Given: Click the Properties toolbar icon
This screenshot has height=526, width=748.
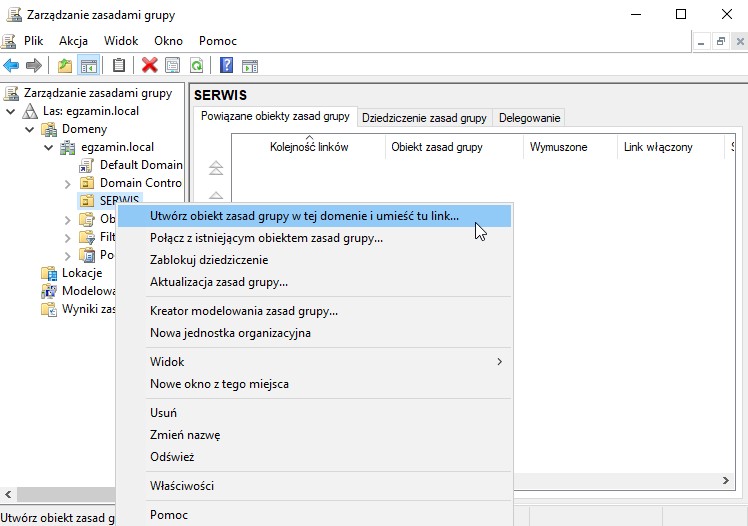Looking at the screenshot, I should click(173, 66).
